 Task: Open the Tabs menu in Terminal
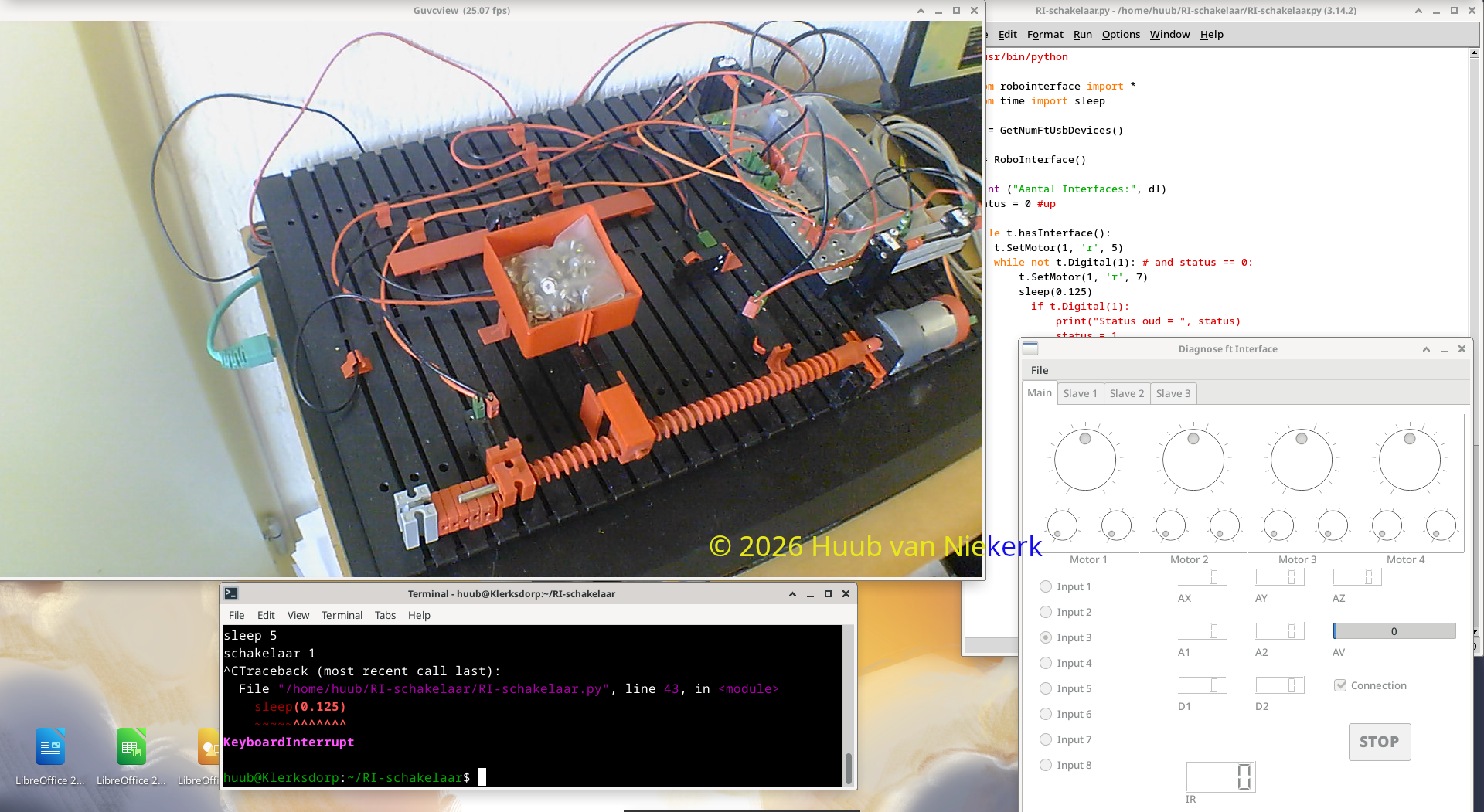385,615
